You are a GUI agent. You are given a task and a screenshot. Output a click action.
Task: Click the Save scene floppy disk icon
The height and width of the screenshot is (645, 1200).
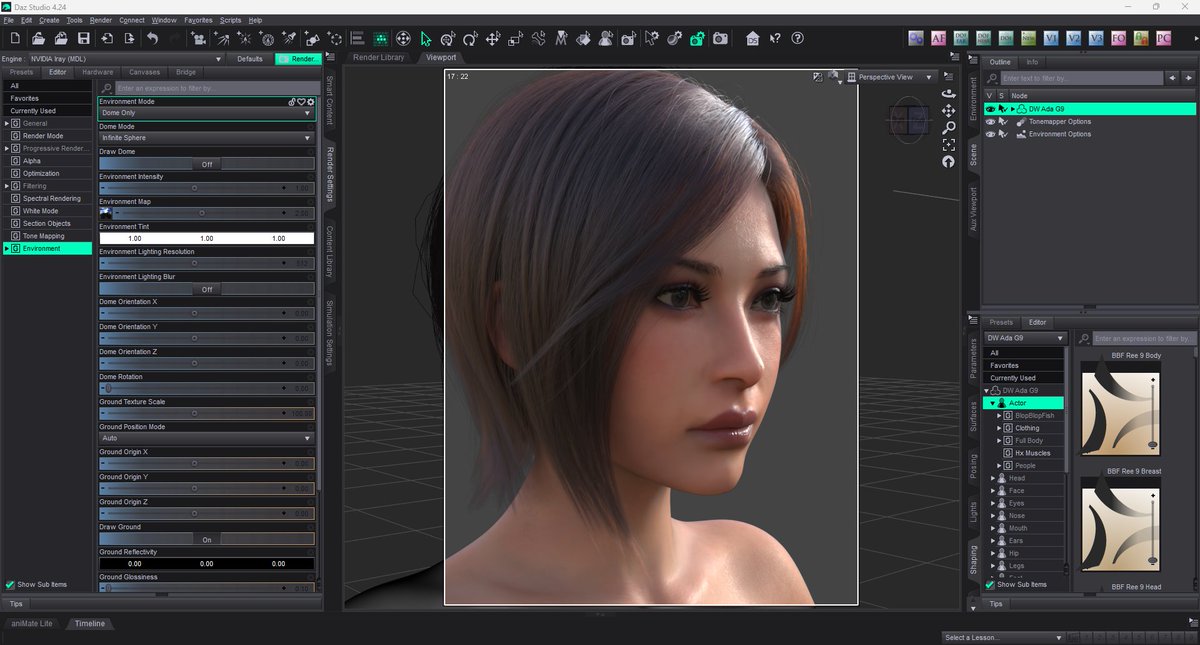(83, 38)
